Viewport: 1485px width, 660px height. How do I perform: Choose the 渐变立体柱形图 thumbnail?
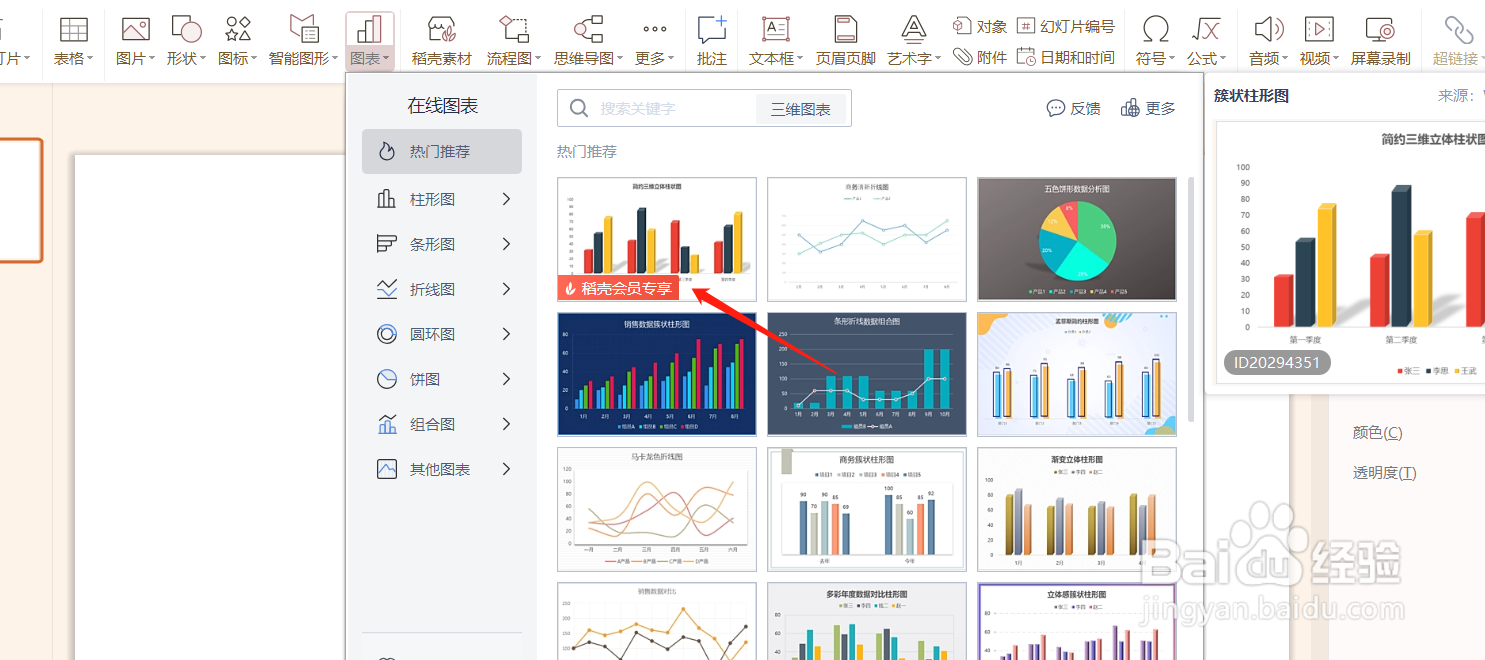point(1077,509)
